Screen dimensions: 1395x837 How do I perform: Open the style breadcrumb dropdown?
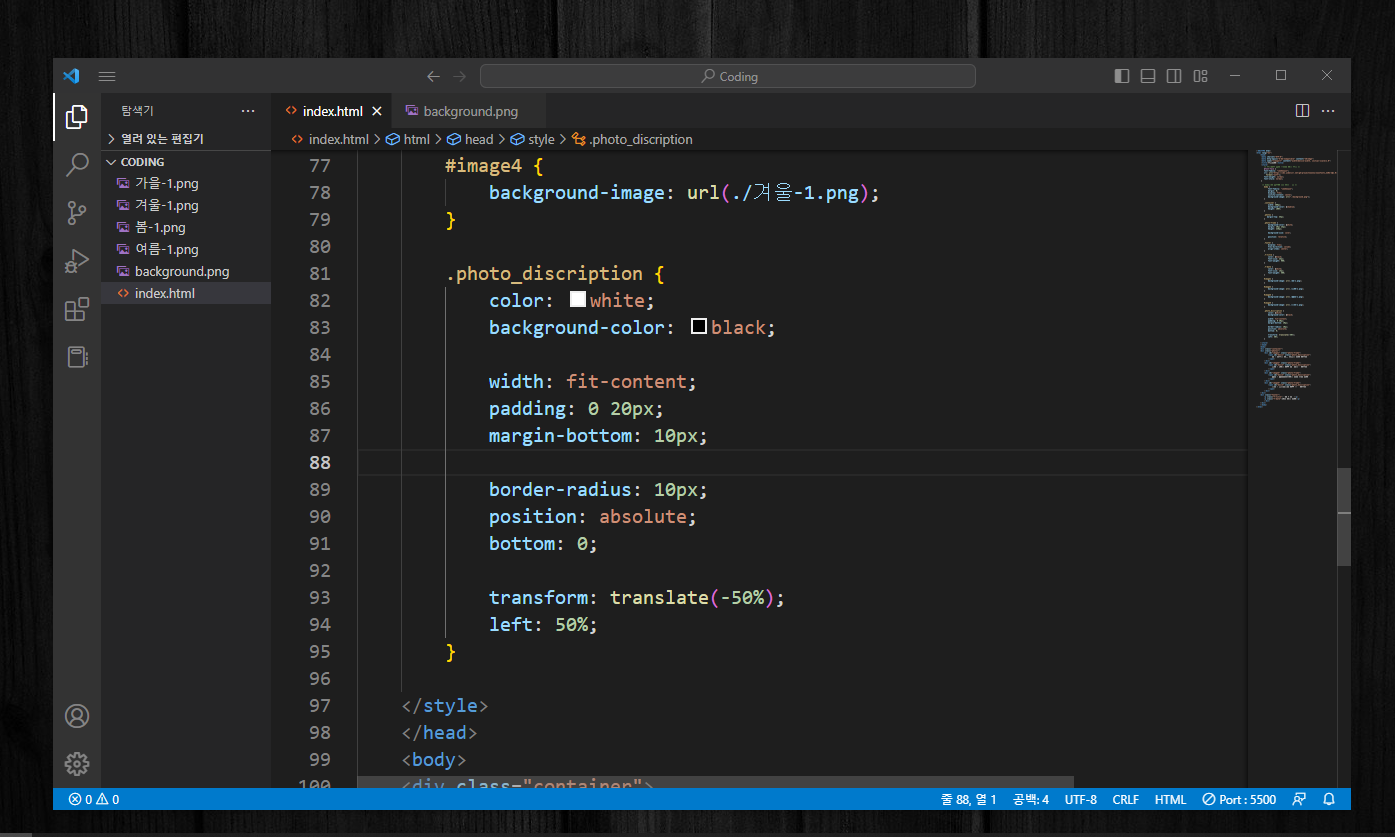[x=532, y=139]
